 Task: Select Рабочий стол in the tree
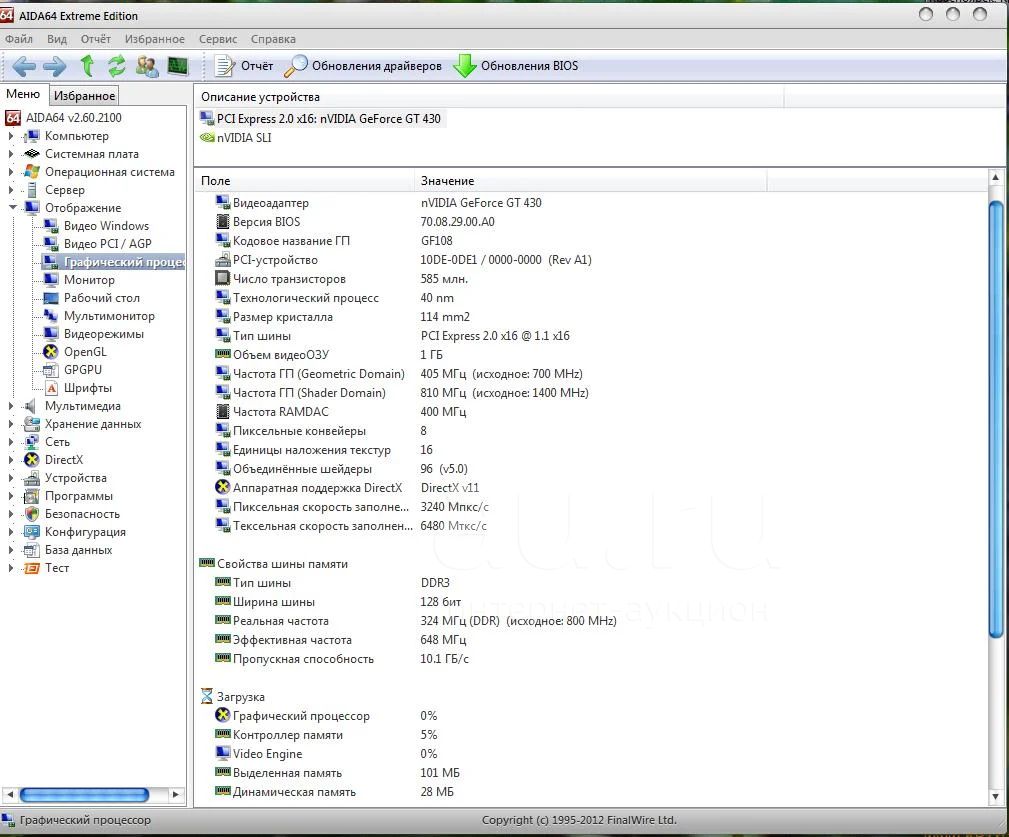click(x=91, y=298)
